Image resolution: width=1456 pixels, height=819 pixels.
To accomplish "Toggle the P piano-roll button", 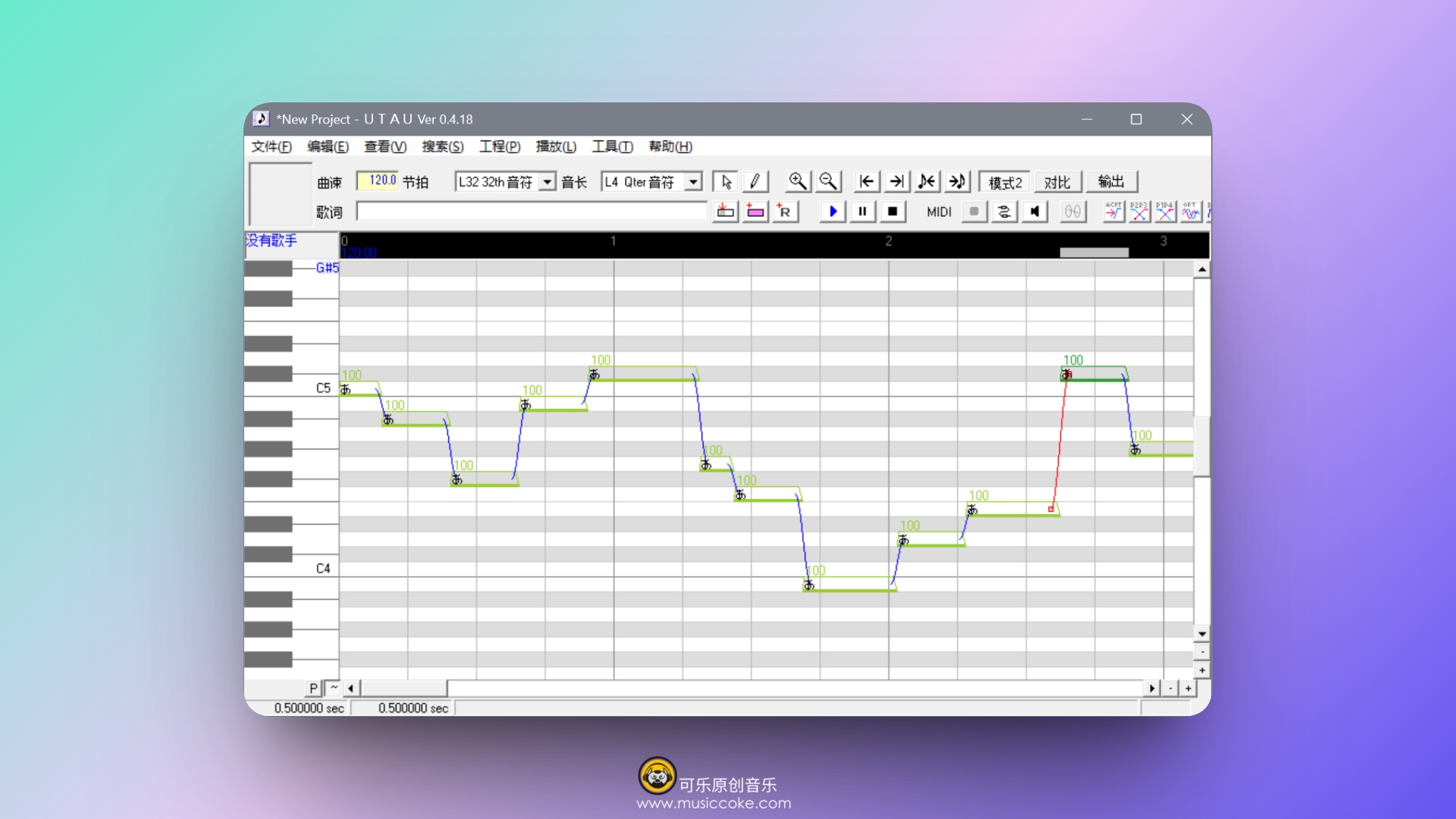I will point(313,688).
